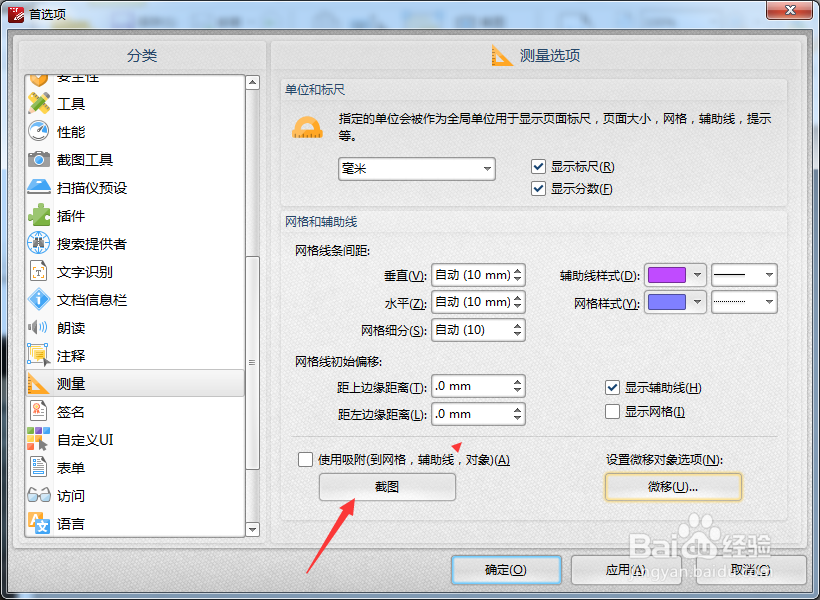The image size is (820, 600).
Task: Click the 微移(U)... button
Action: 673,487
